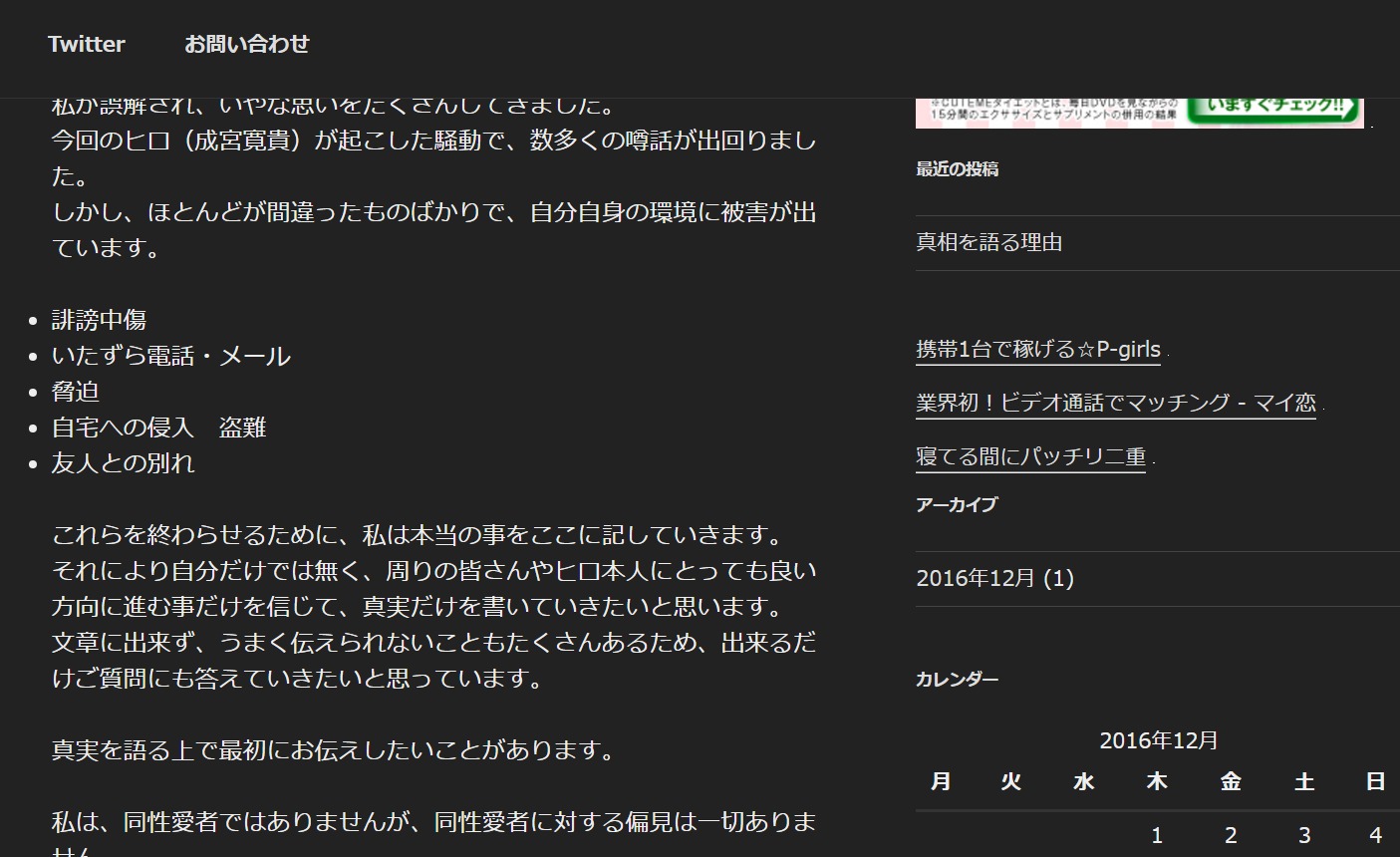Select day 4 in the calendar
The image size is (1400, 857).
coord(1375,835)
